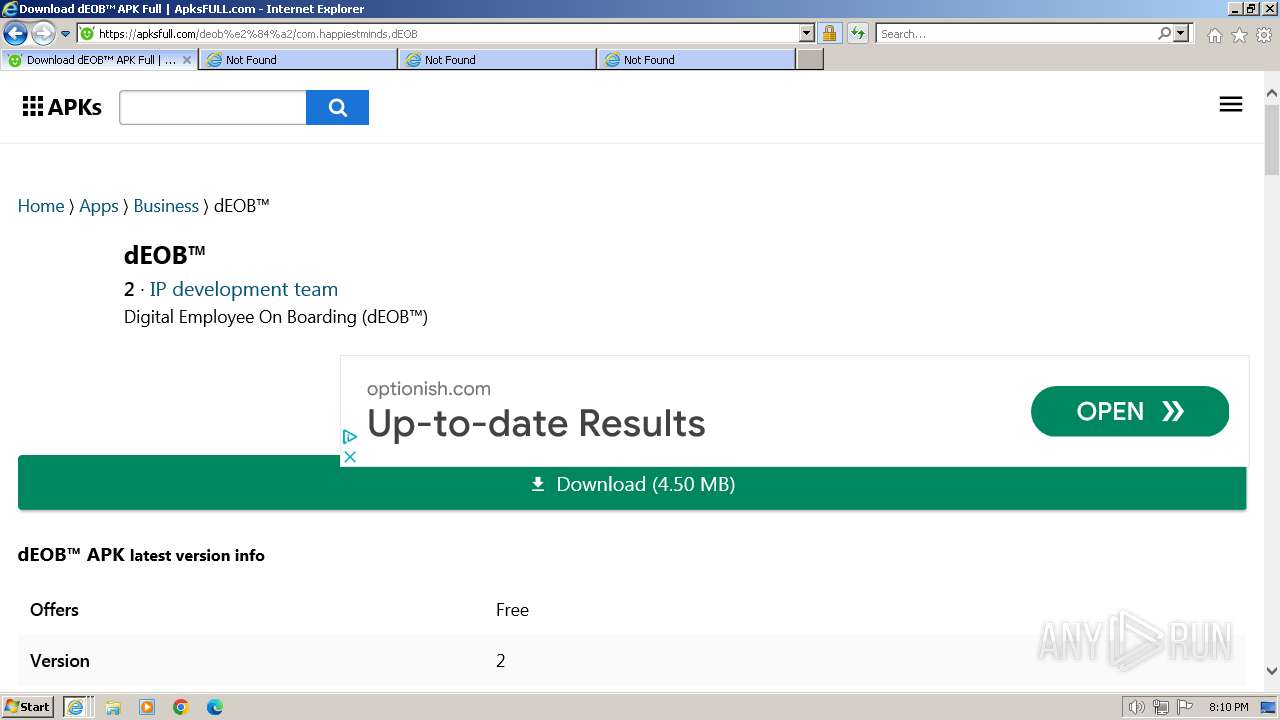This screenshot has width=1280, height=720.
Task: Click the 8:10 PM system clock
Action: click(x=1228, y=707)
